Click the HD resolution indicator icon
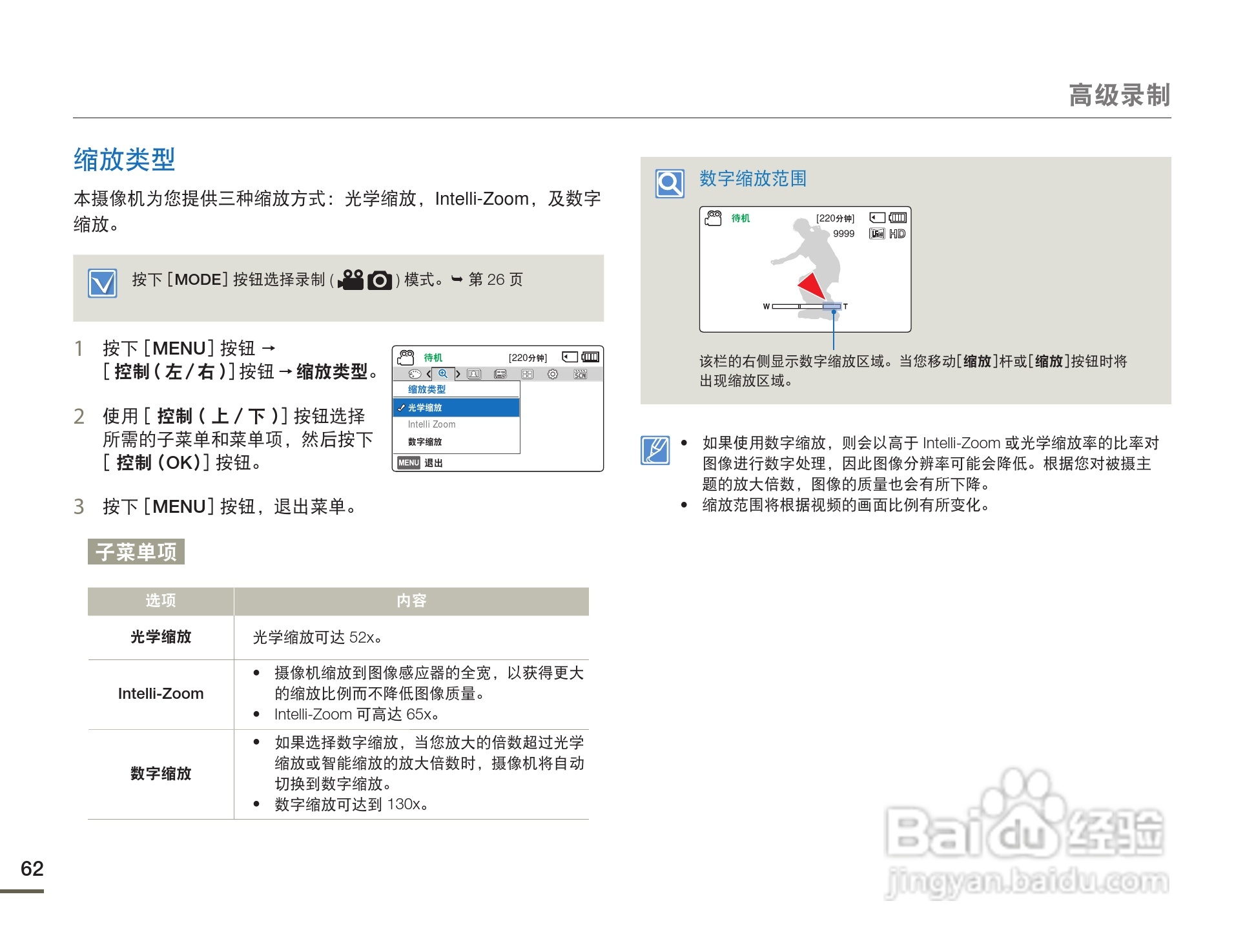The image size is (1245, 952). [x=897, y=234]
